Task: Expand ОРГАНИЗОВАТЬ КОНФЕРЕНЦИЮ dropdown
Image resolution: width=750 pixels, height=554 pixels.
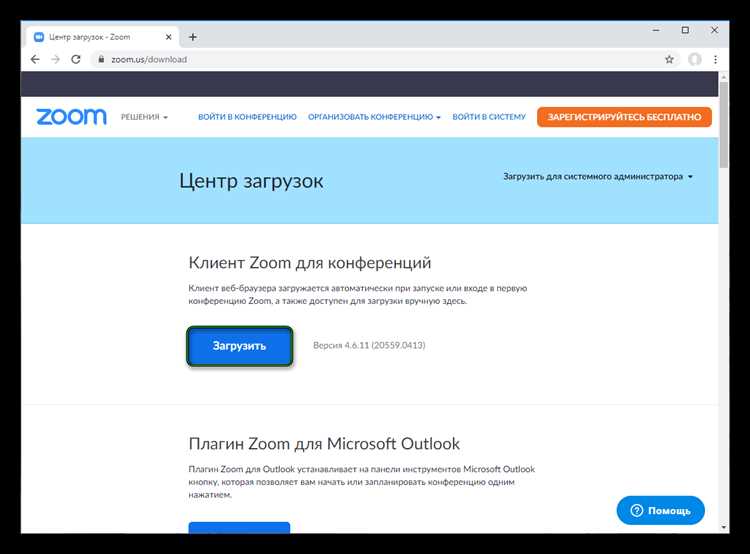Action: (x=374, y=117)
